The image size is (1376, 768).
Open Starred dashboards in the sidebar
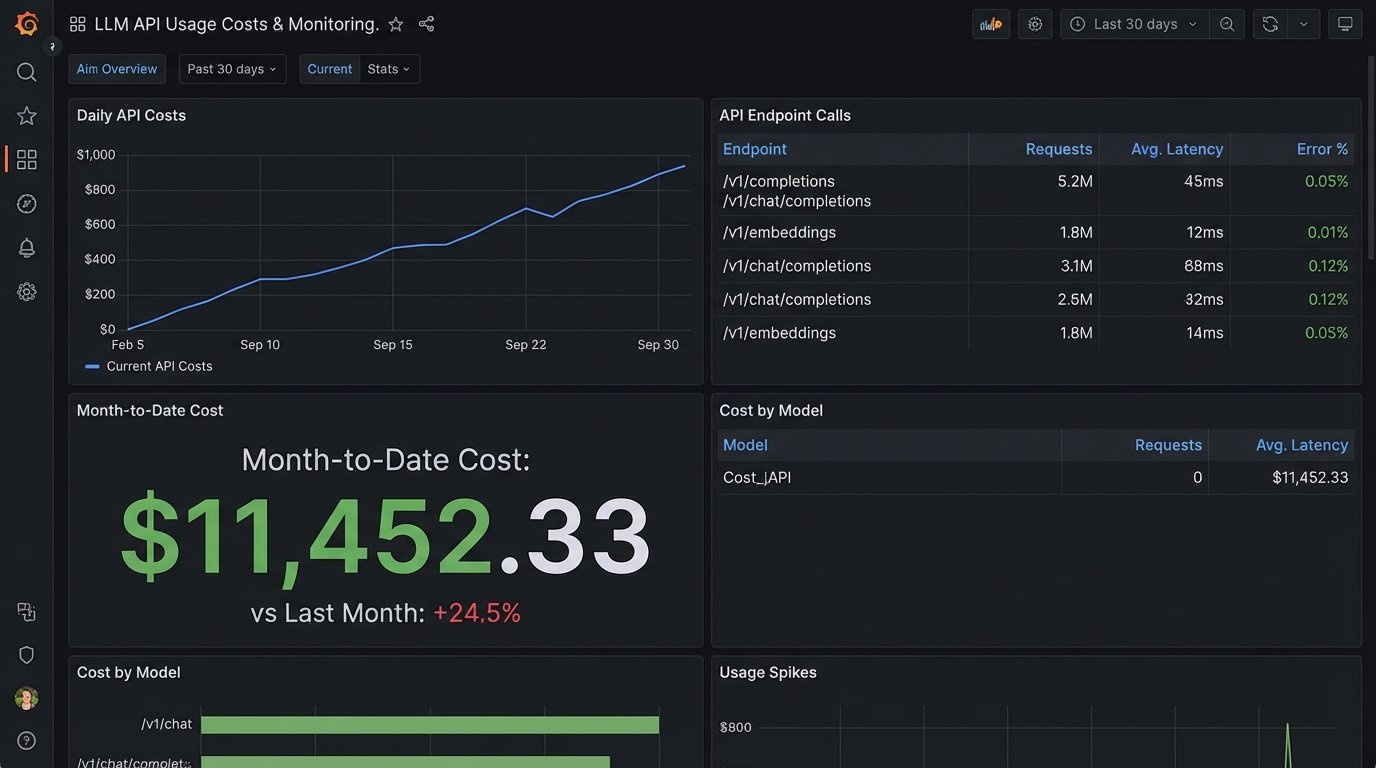point(27,116)
